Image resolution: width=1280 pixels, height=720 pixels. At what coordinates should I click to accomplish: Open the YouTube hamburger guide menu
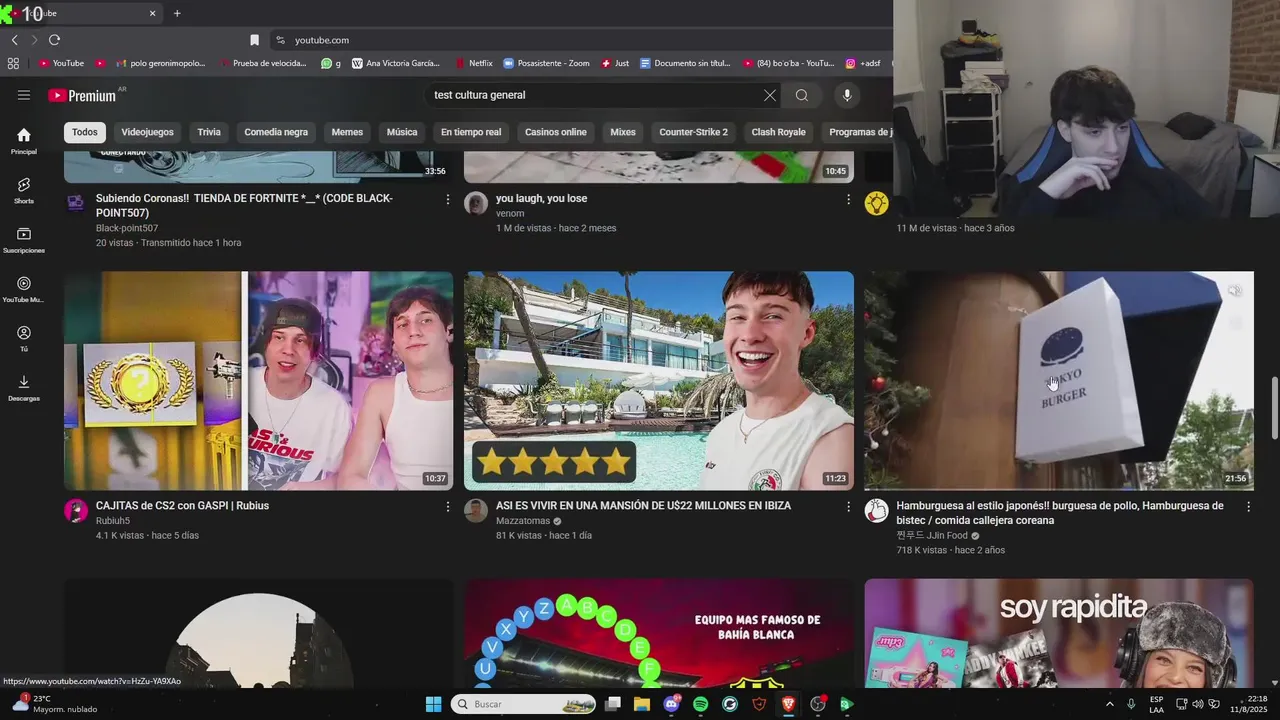click(24, 95)
